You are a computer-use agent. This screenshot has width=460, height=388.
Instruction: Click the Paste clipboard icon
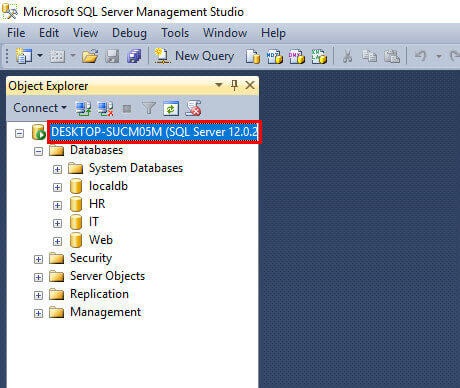(392, 56)
